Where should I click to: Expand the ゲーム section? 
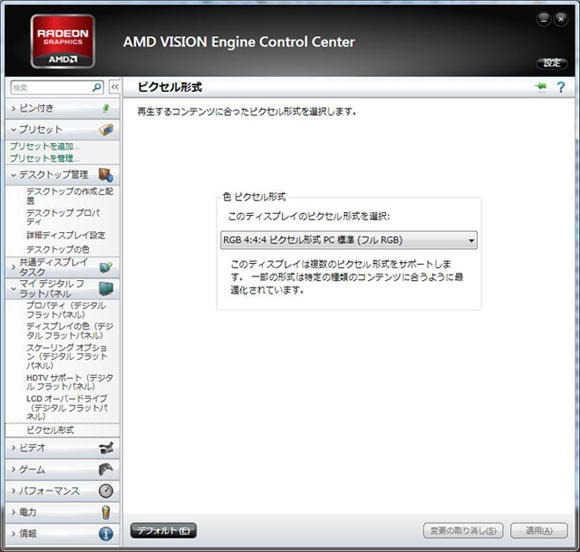click(x=14, y=469)
